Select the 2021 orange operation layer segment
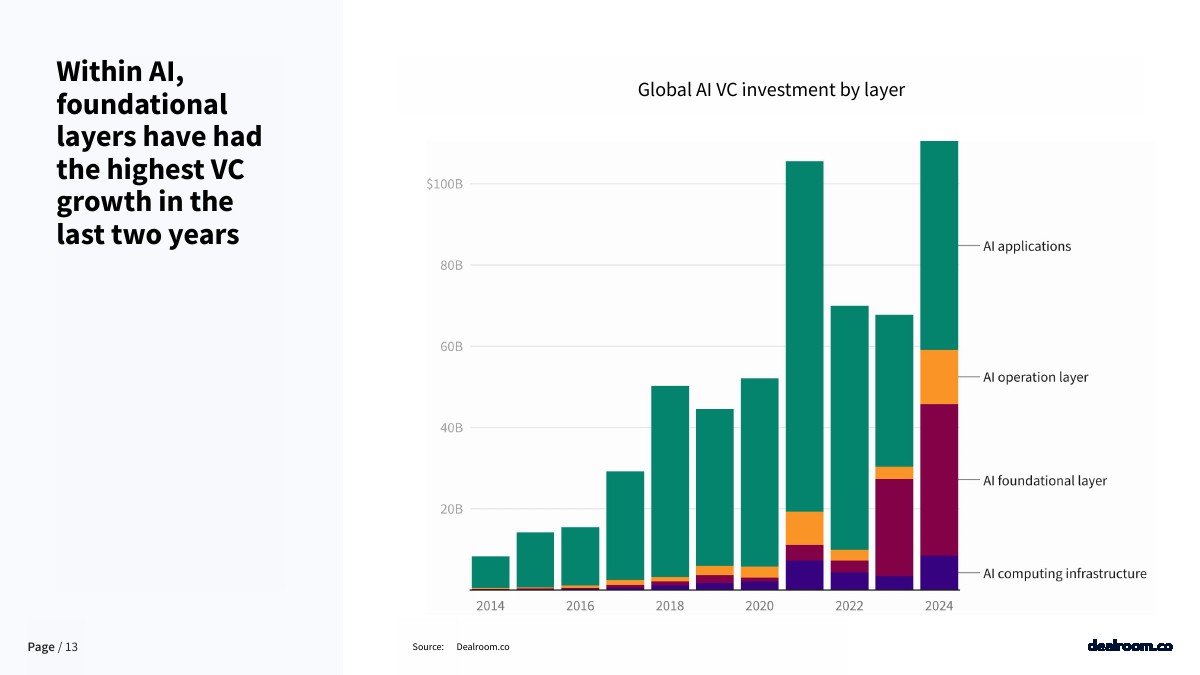 click(804, 528)
